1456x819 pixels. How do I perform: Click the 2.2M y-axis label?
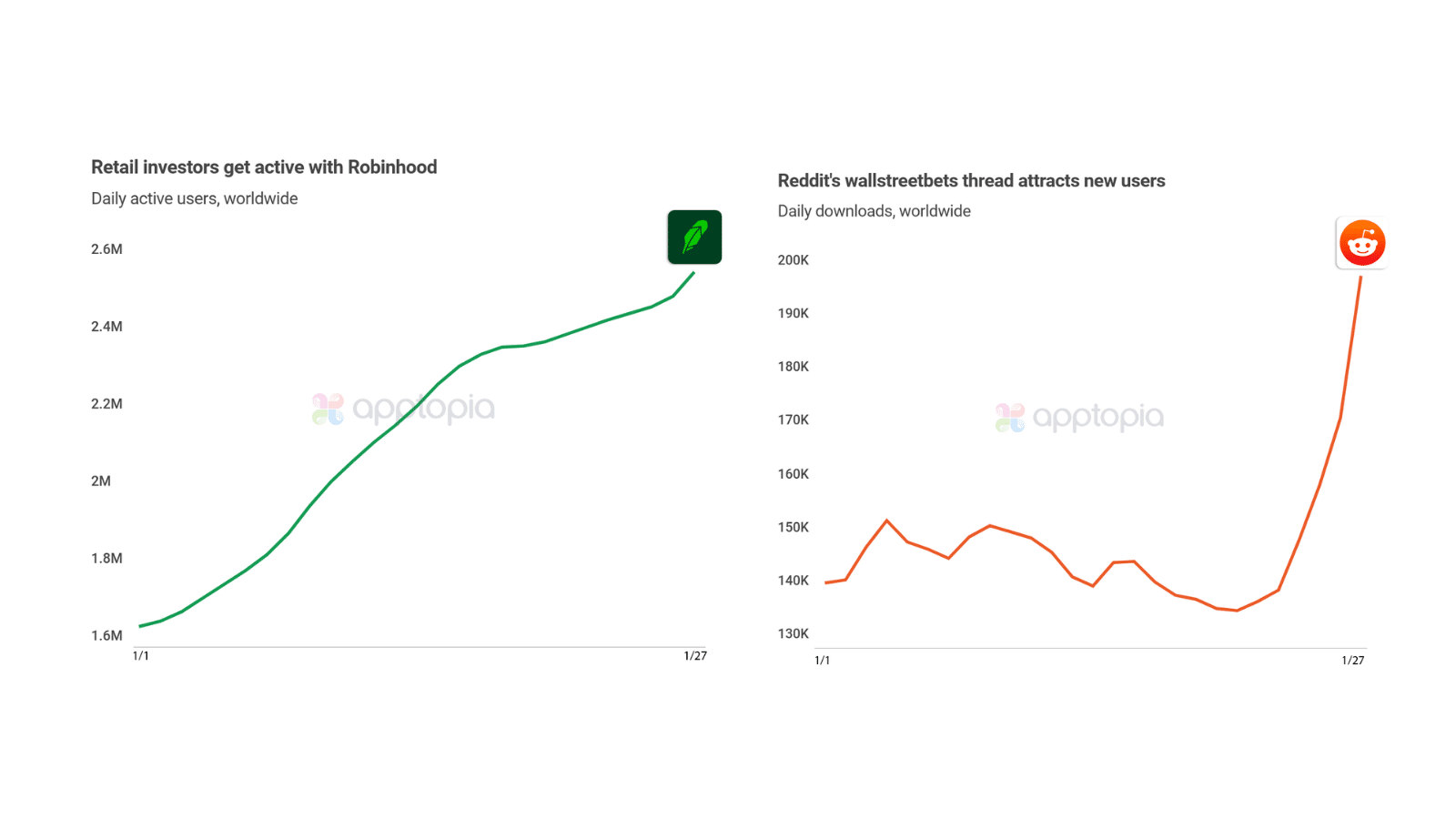[106, 404]
